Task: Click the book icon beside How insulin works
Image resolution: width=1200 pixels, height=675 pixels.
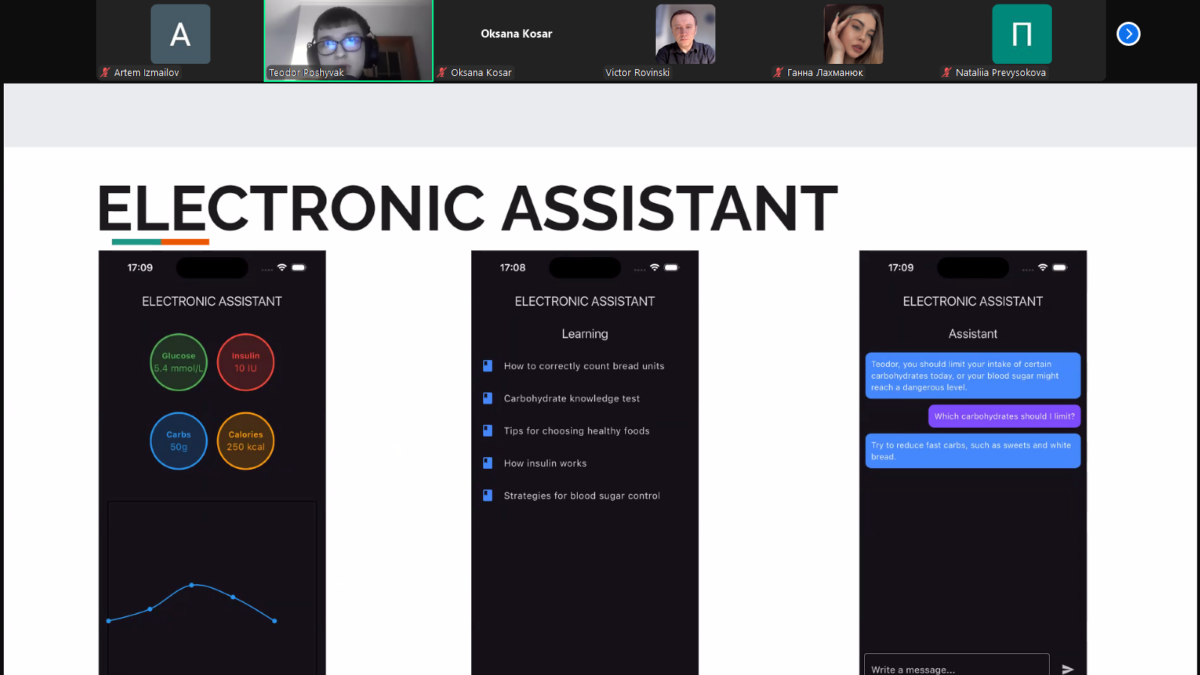Action: click(488, 463)
